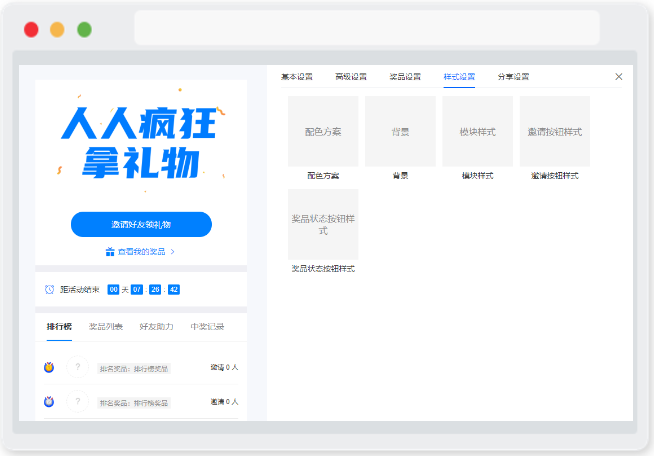Click the 邀请好友领礼物 blue button
Viewport: 654px width, 456px height.
click(x=141, y=224)
